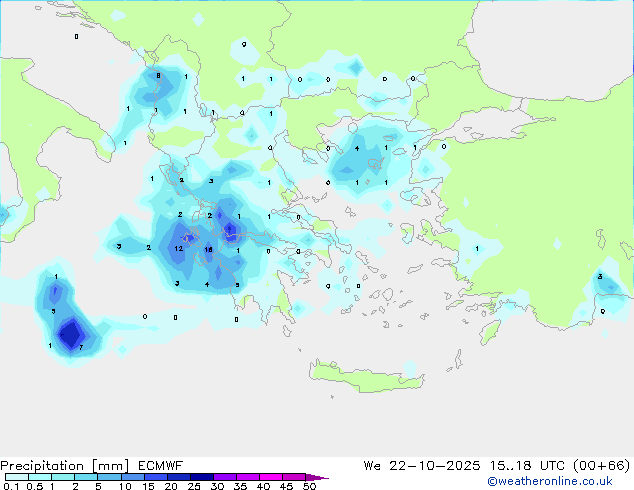Click the '22-10-2025' date text
The height and width of the screenshot is (490, 634).
(x=435, y=466)
